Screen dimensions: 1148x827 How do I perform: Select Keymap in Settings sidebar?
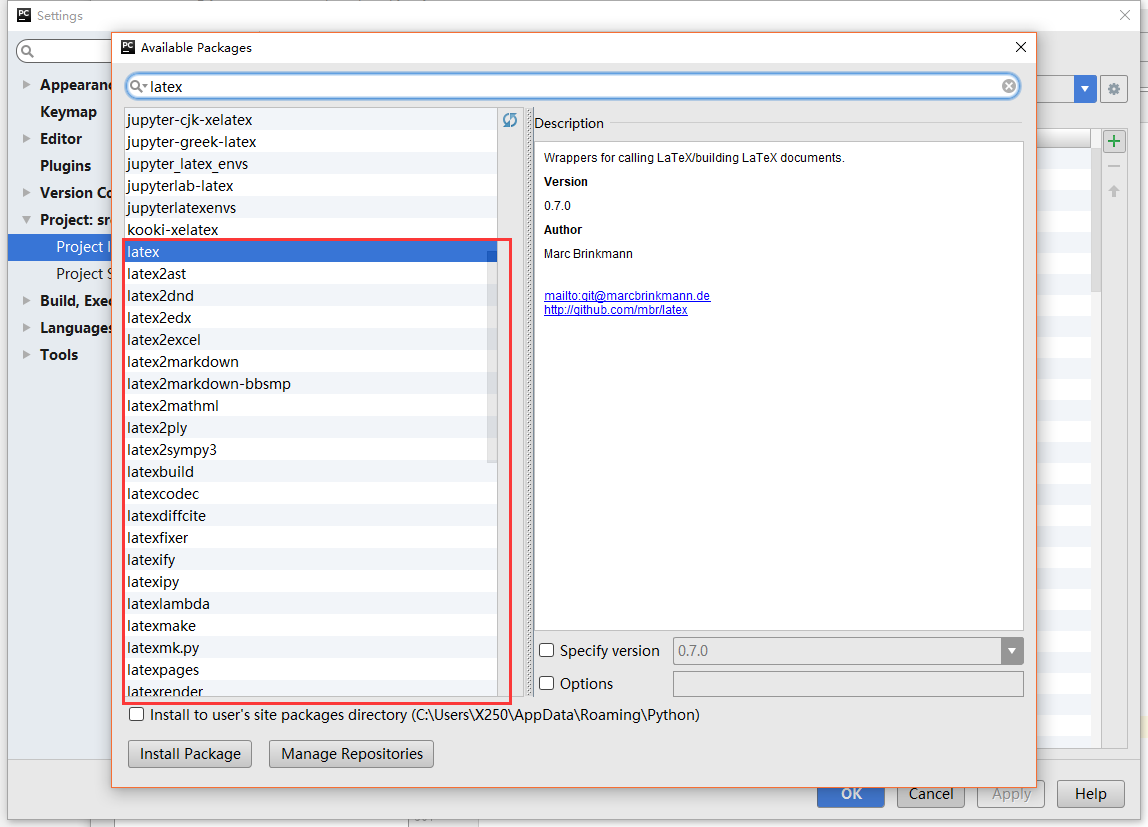tap(68, 112)
